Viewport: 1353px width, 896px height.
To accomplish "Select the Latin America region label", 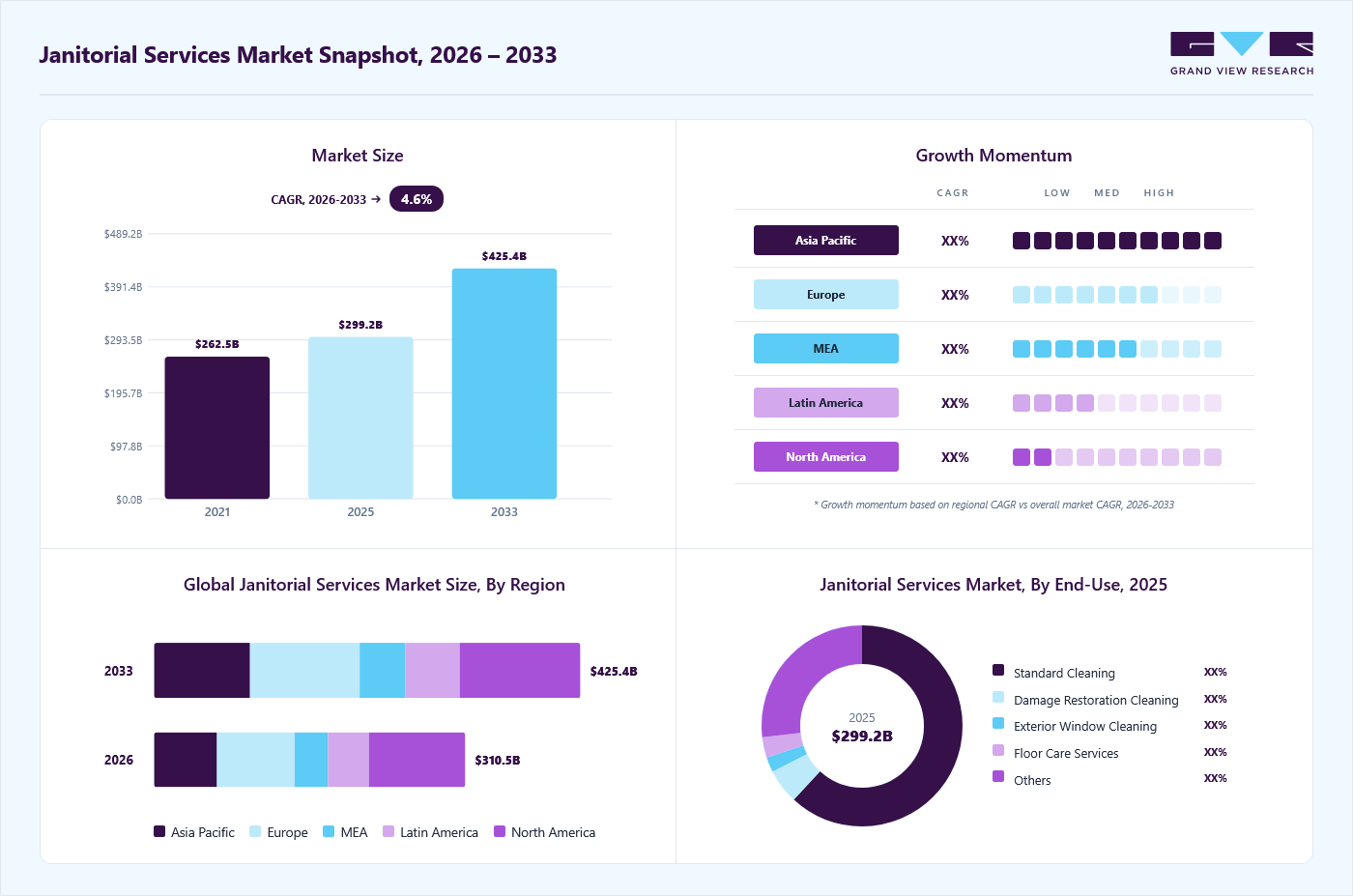I will pos(826,403).
